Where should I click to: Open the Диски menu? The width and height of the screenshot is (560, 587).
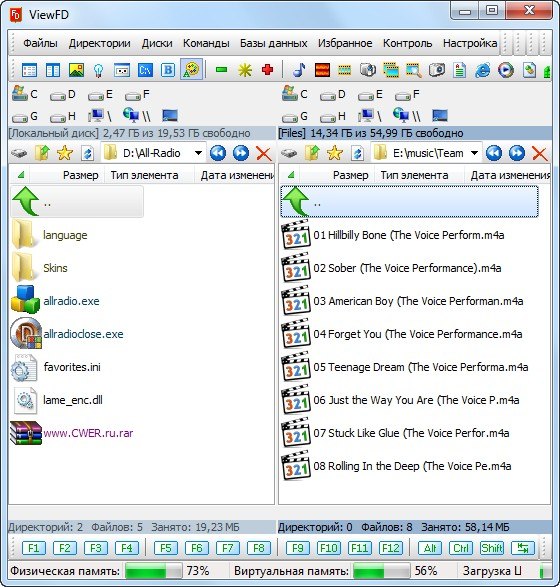[157, 43]
